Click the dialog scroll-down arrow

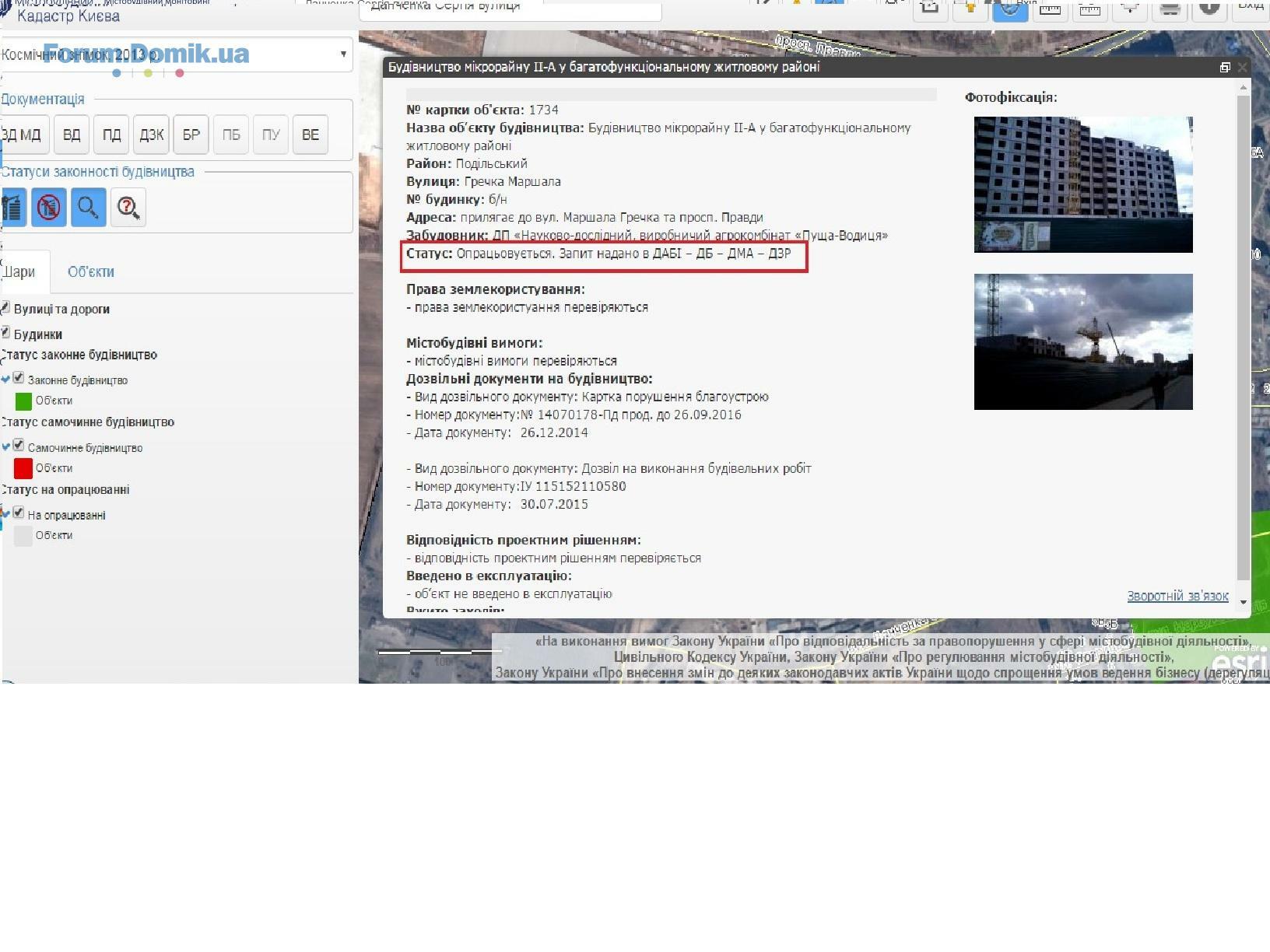[x=1243, y=602]
